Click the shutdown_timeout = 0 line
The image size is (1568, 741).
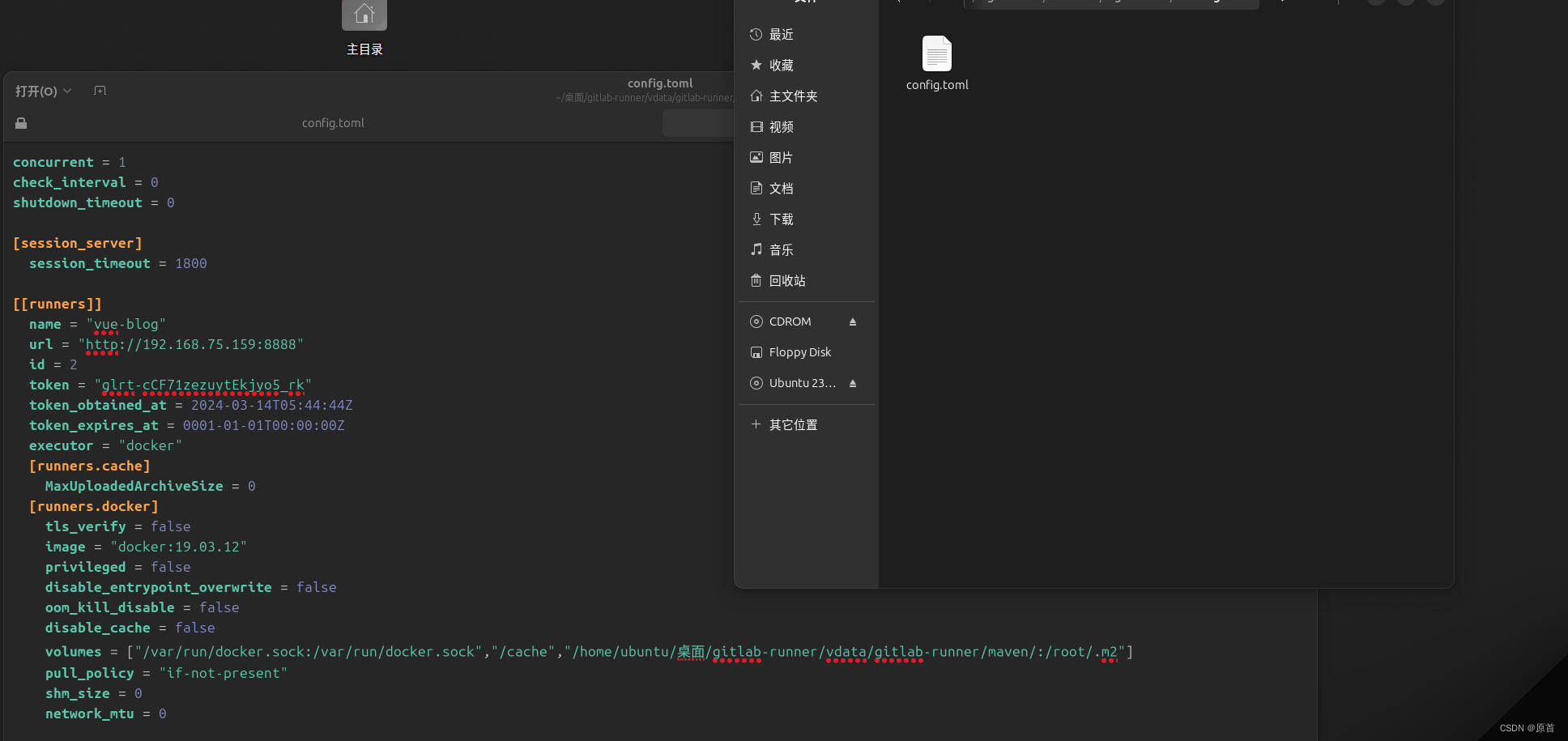94,202
